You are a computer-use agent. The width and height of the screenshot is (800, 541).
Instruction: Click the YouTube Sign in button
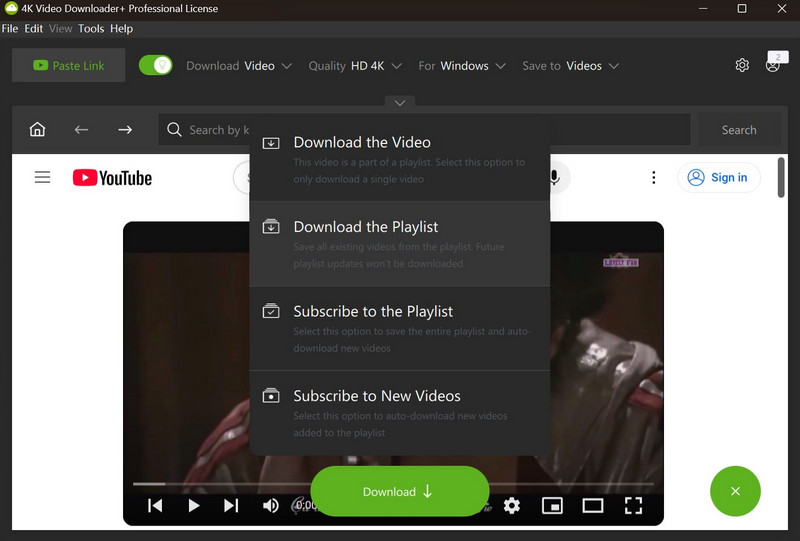[x=719, y=177]
